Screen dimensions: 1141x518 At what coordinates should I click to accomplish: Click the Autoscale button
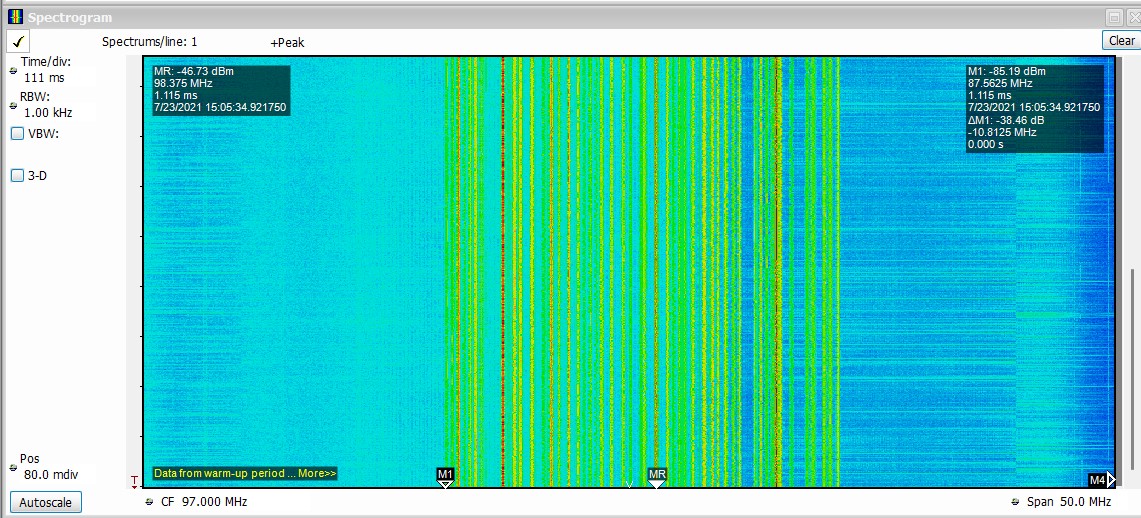(46, 502)
